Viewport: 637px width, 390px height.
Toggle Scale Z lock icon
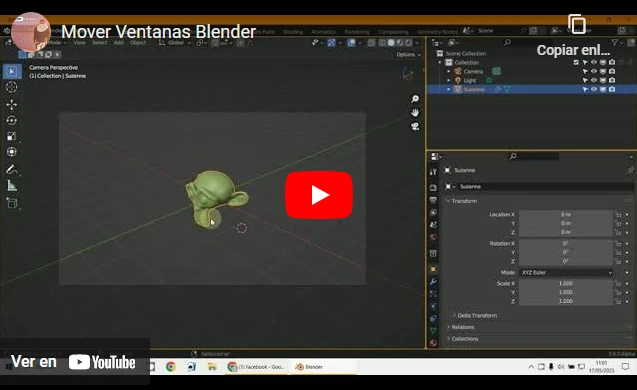(x=618, y=301)
